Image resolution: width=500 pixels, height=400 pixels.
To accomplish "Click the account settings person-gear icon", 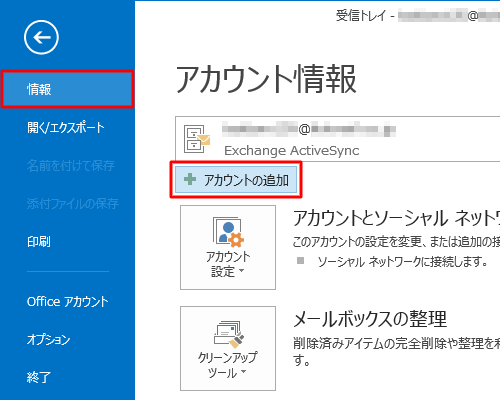I will tap(228, 232).
